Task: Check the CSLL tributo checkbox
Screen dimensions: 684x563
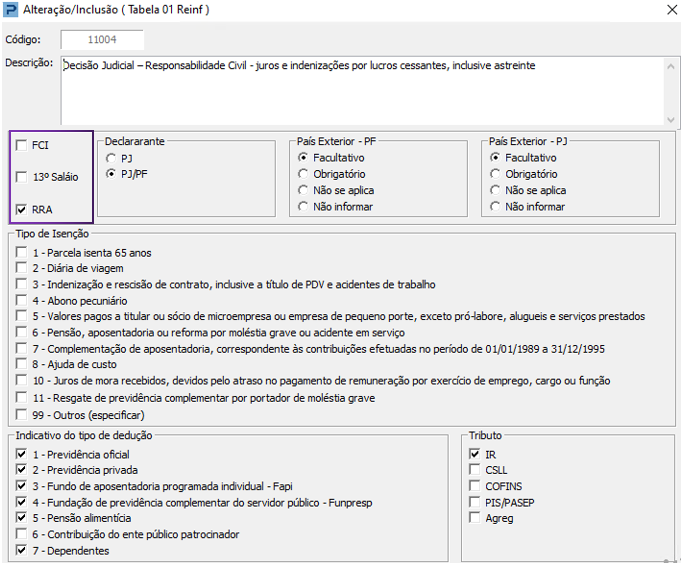Action: pos(475,469)
